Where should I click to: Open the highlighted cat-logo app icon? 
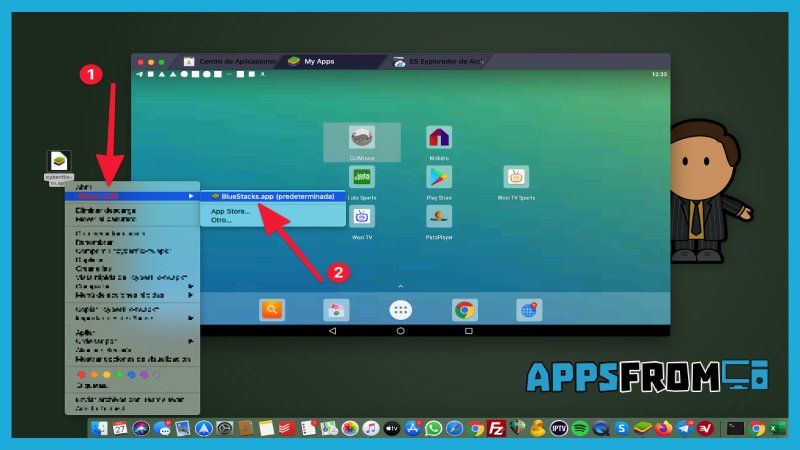point(362,138)
